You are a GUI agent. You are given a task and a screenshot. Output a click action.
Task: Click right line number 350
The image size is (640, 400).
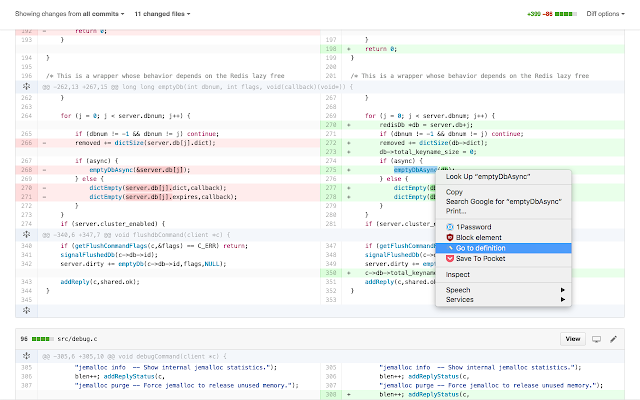331,273
